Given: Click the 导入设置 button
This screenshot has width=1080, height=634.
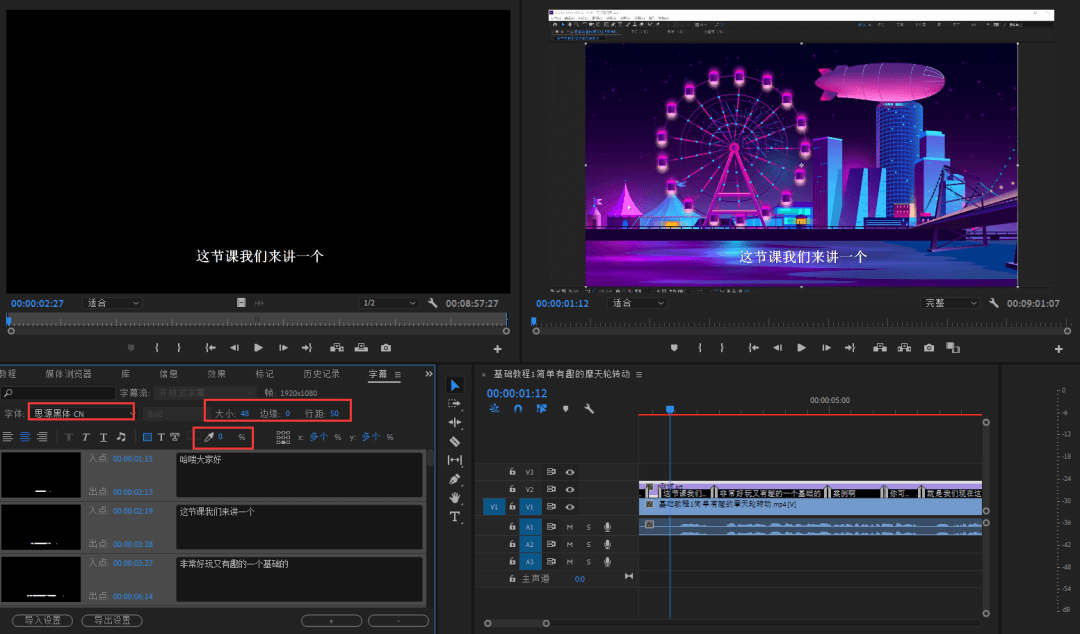Looking at the screenshot, I should point(43,620).
